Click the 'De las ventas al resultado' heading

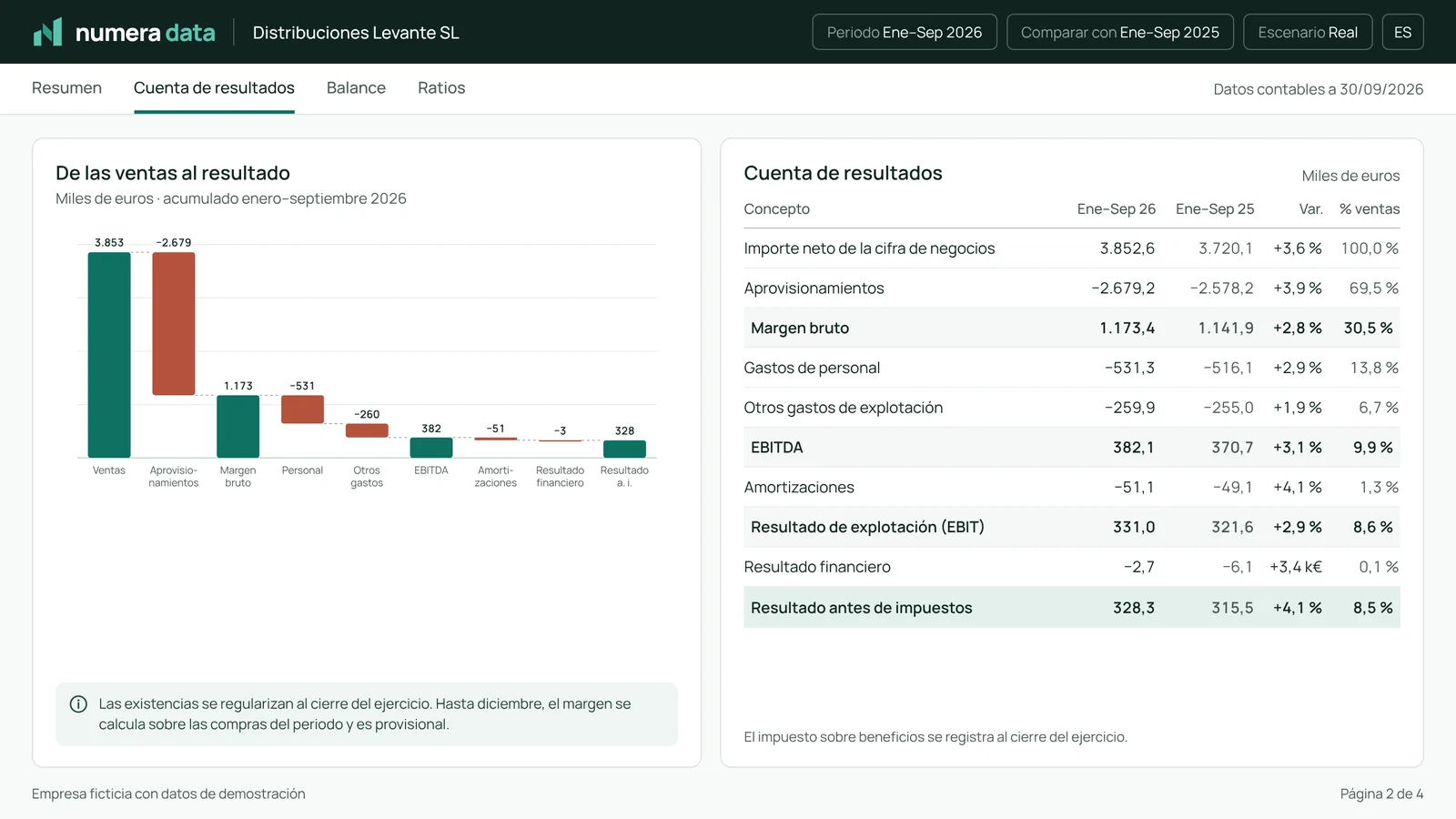coord(173,173)
